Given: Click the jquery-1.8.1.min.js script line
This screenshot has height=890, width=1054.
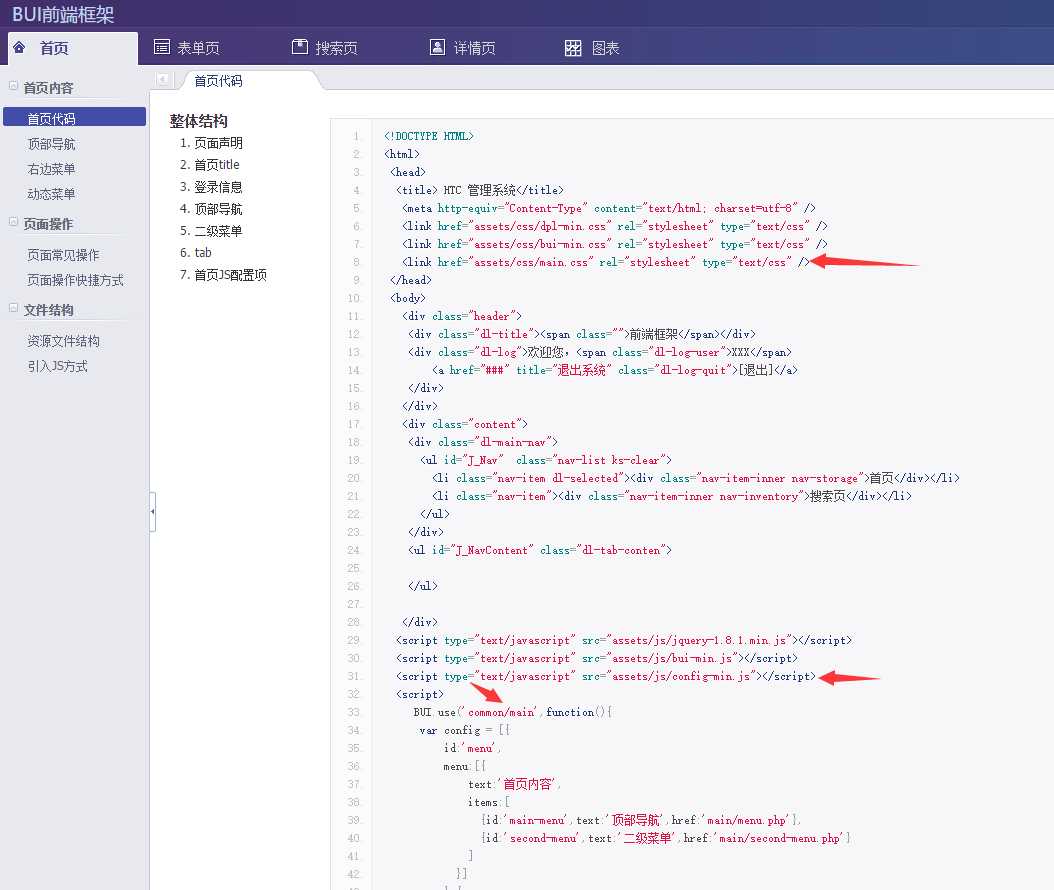Looking at the screenshot, I should pos(624,641).
